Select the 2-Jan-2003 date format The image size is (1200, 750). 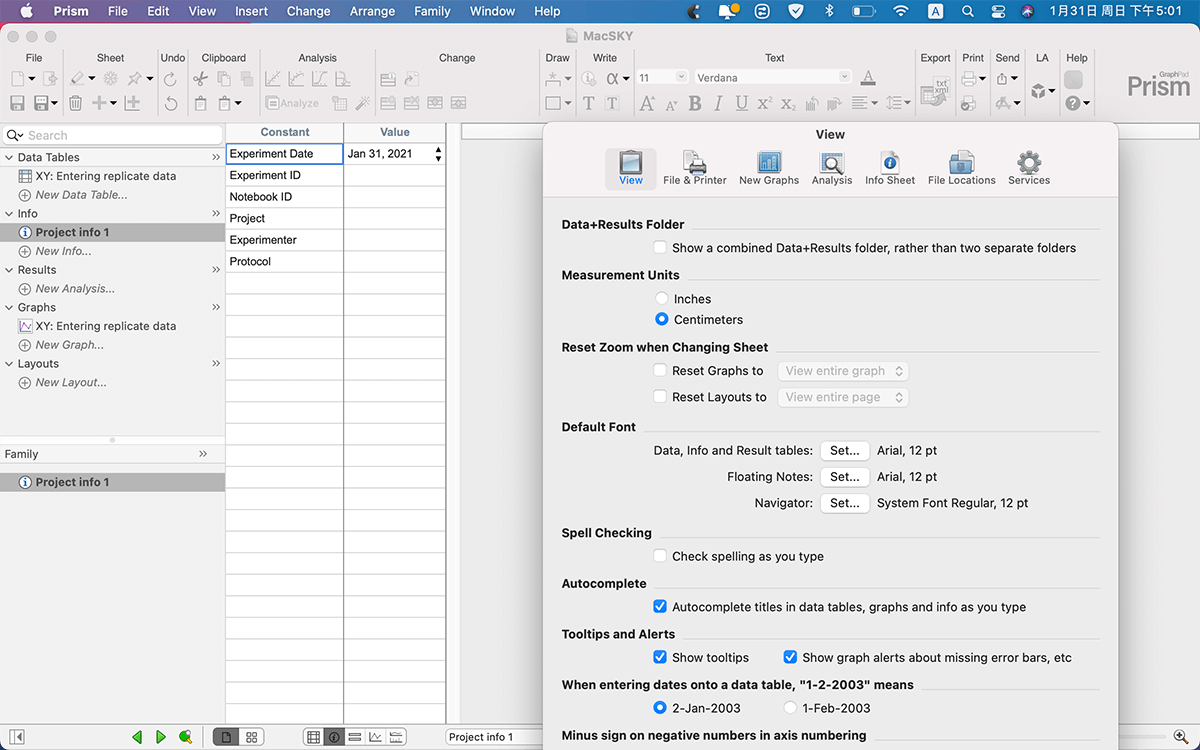coord(660,707)
